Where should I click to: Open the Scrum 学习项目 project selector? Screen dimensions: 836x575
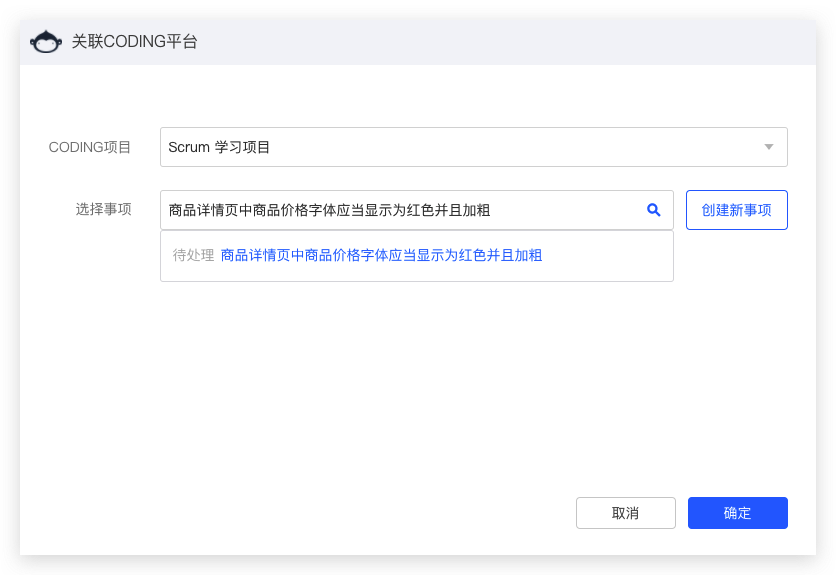coord(473,147)
